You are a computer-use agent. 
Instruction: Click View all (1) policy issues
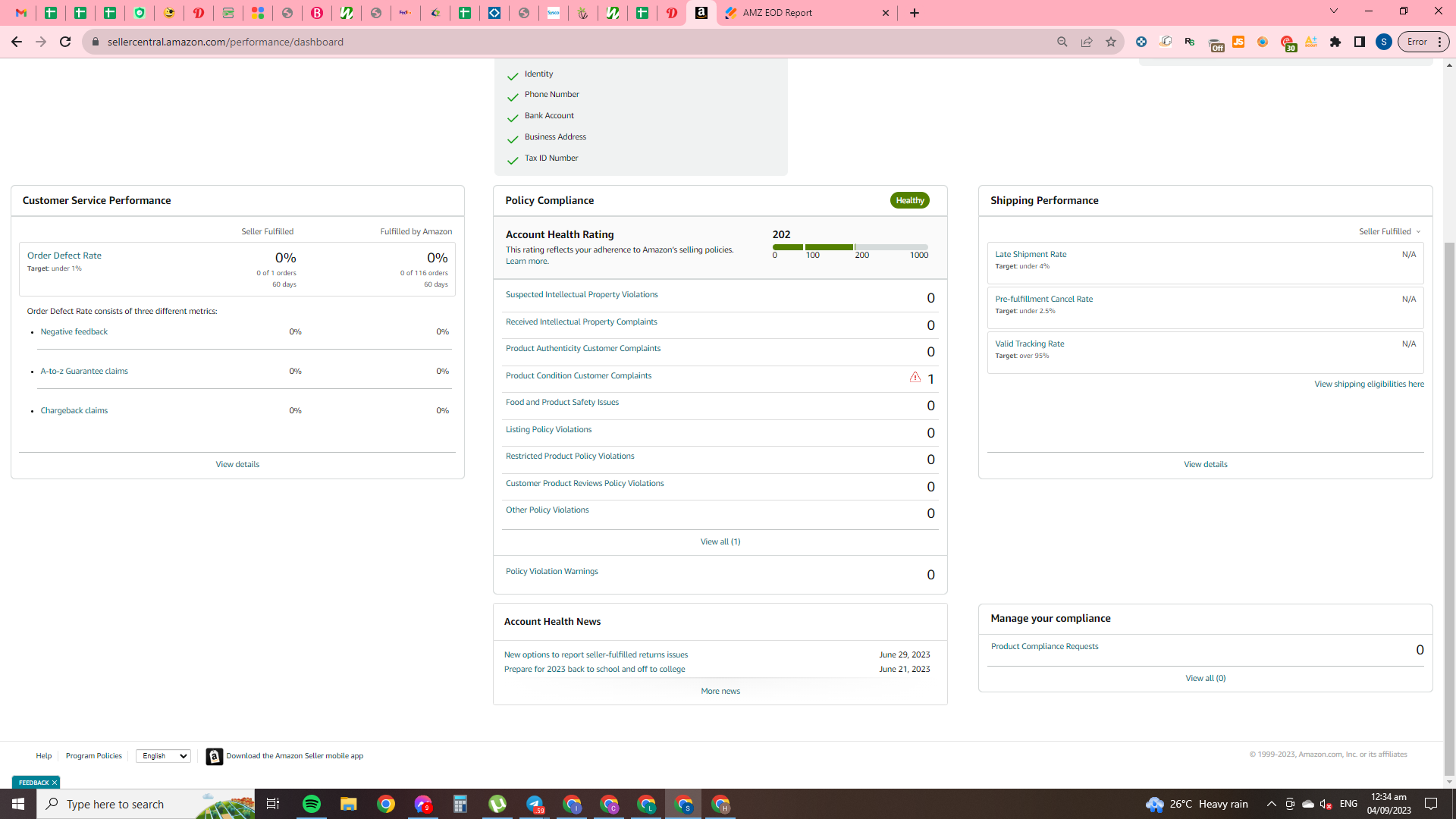tap(720, 542)
